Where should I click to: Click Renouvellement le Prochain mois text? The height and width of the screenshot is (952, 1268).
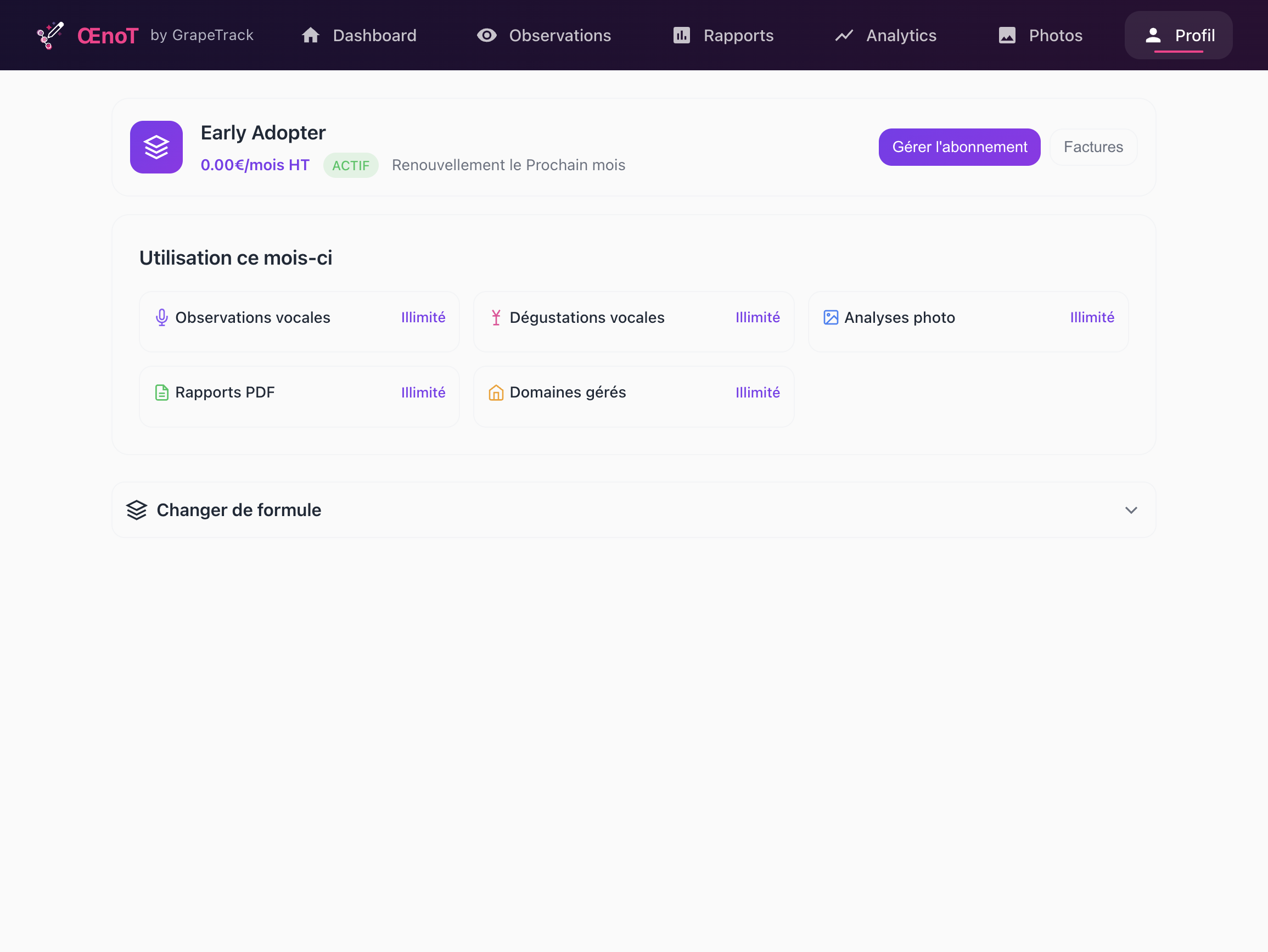tap(508, 165)
